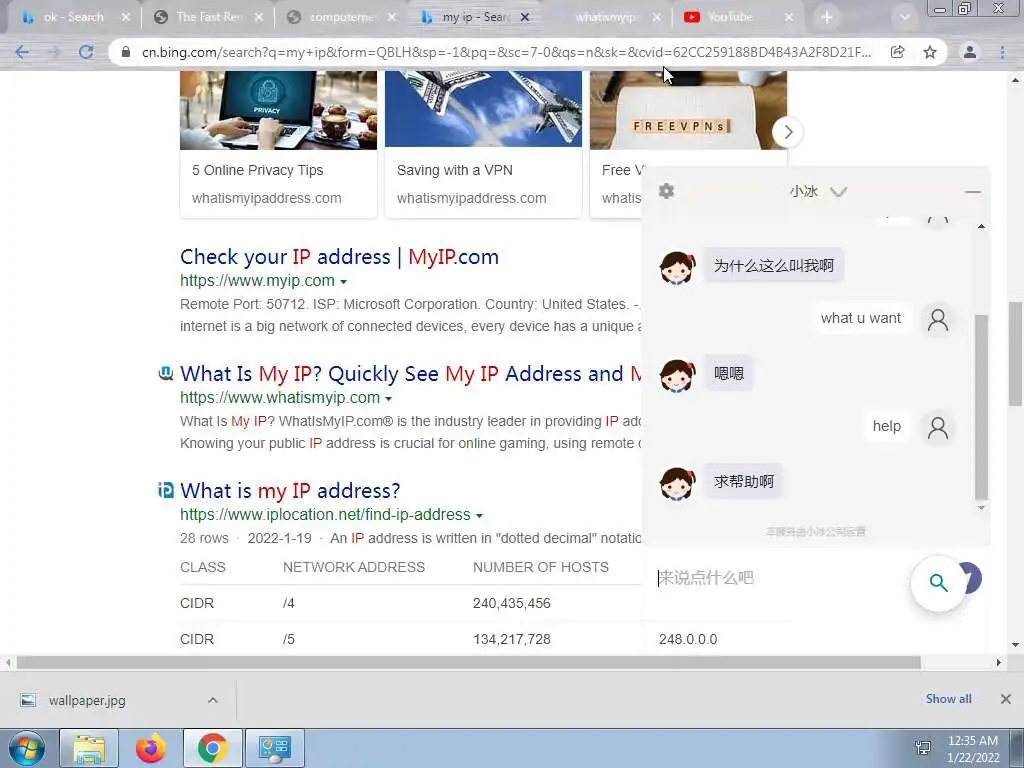Click the magnifier search button in chat
Screen dimensions: 1024x768
(x=938, y=583)
